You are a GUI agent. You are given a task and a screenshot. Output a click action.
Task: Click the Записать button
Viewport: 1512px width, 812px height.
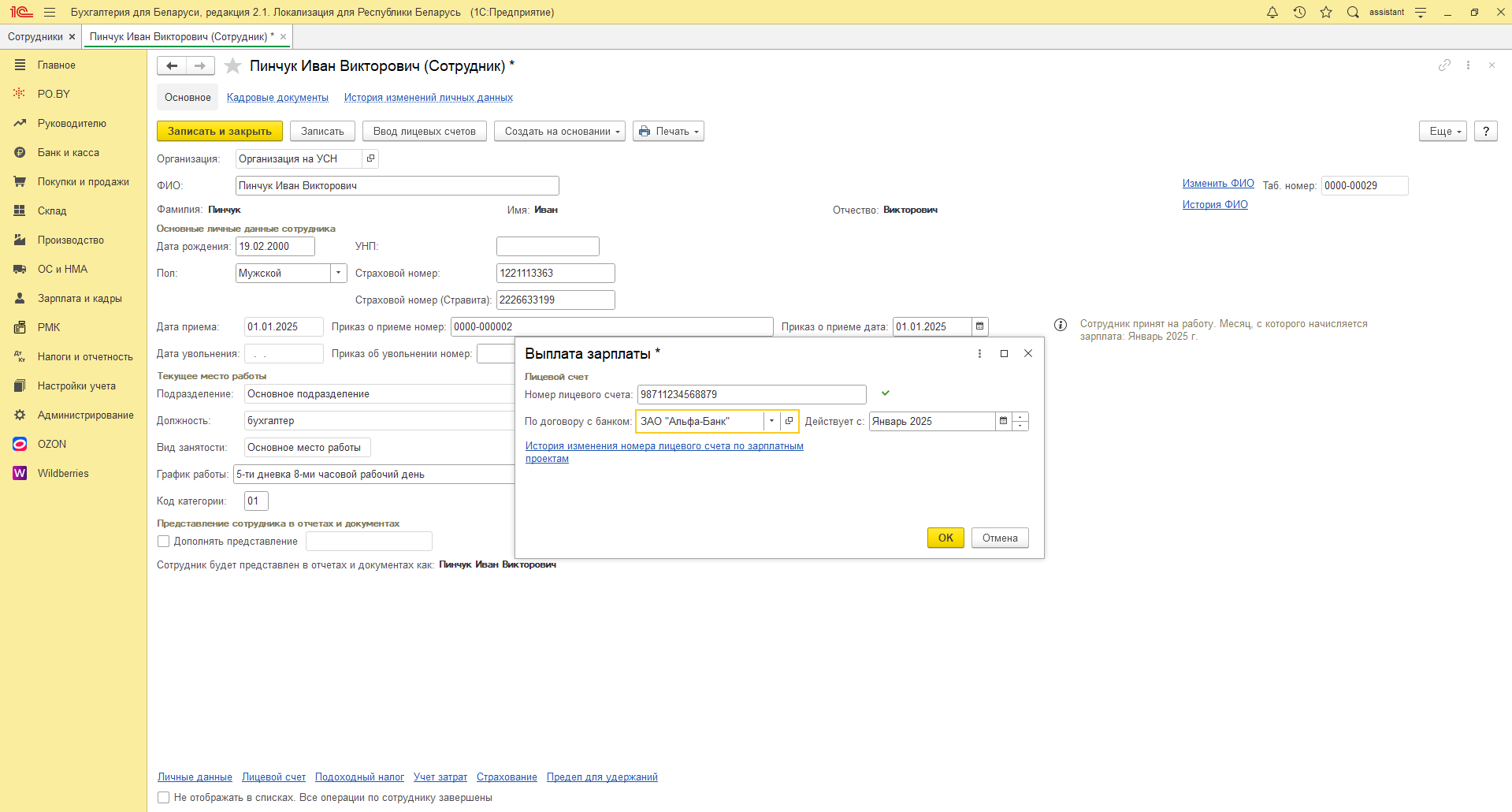(322, 131)
